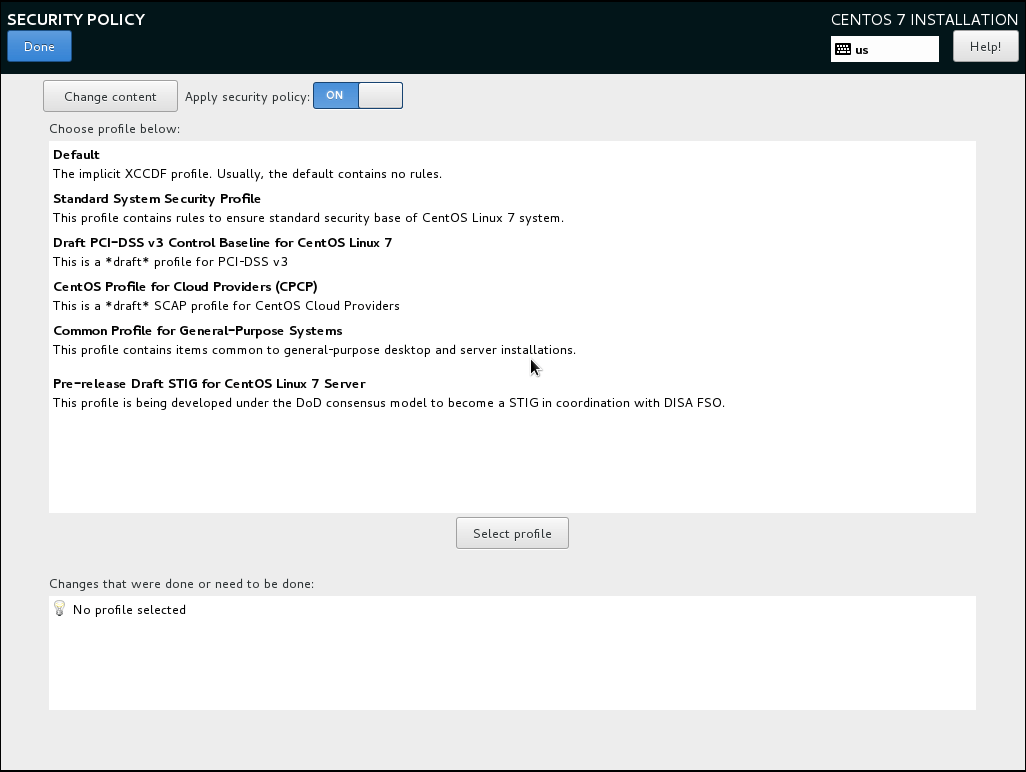Viewport: 1026px width, 772px height.
Task: Click the *draft* profile for PCI-DSS v3 line
Action: click(x=170, y=262)
